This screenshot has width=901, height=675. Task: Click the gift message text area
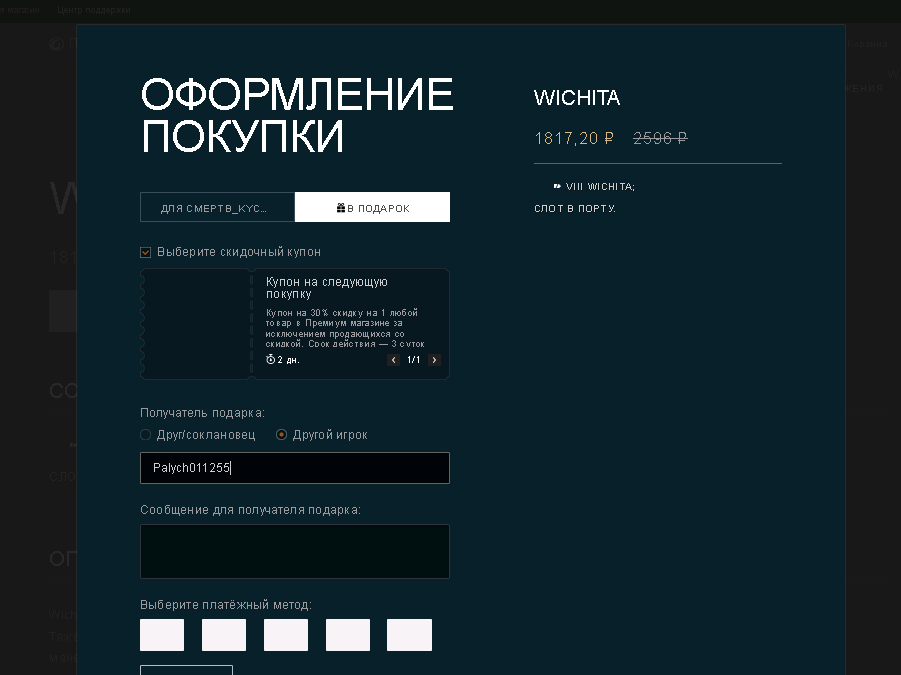(295, 551)
